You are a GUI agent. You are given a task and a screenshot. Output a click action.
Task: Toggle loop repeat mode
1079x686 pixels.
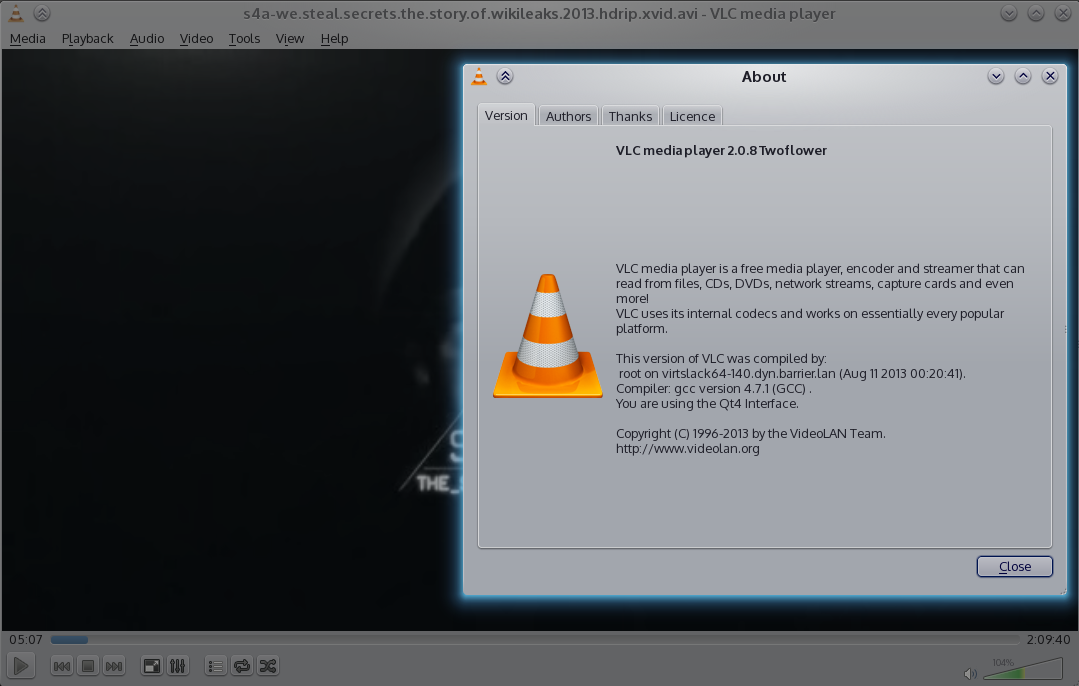pos(241,666)
